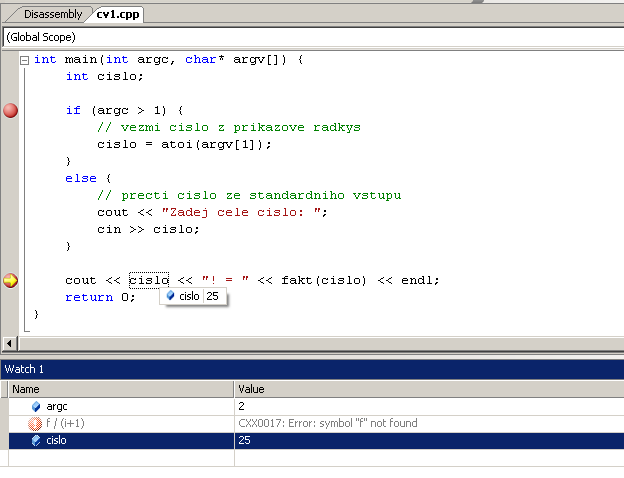The image size is (624, 478).
Task: Click the 'else' keyword
Action: (x=81, y=178)
